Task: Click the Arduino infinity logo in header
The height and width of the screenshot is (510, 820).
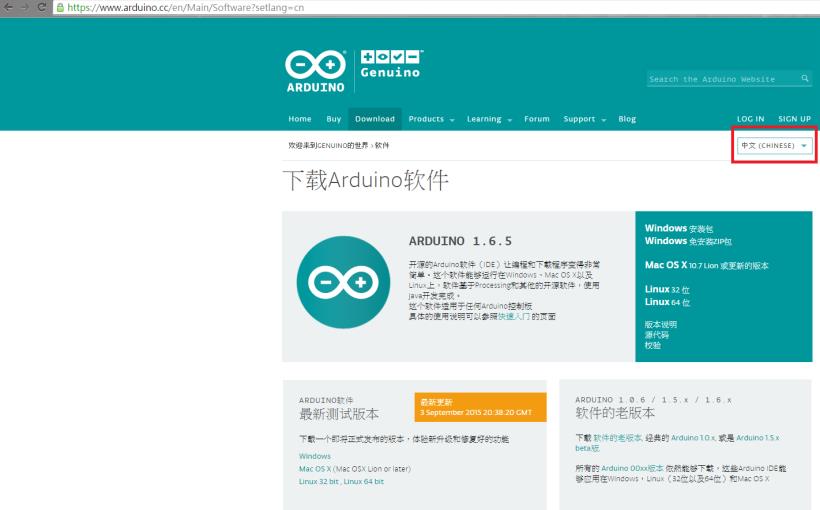Action: click(315, 72)
